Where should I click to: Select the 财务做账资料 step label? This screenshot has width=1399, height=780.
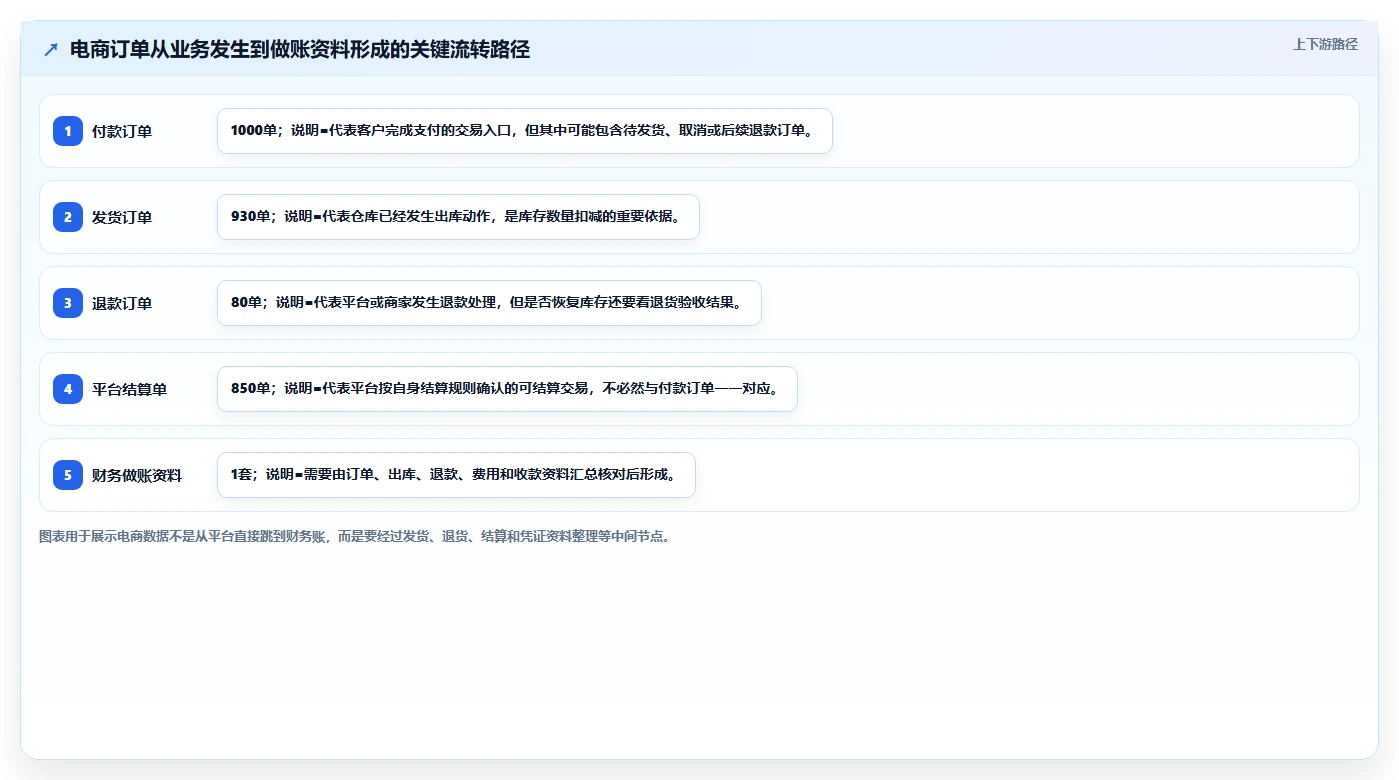tap(137, 475)
